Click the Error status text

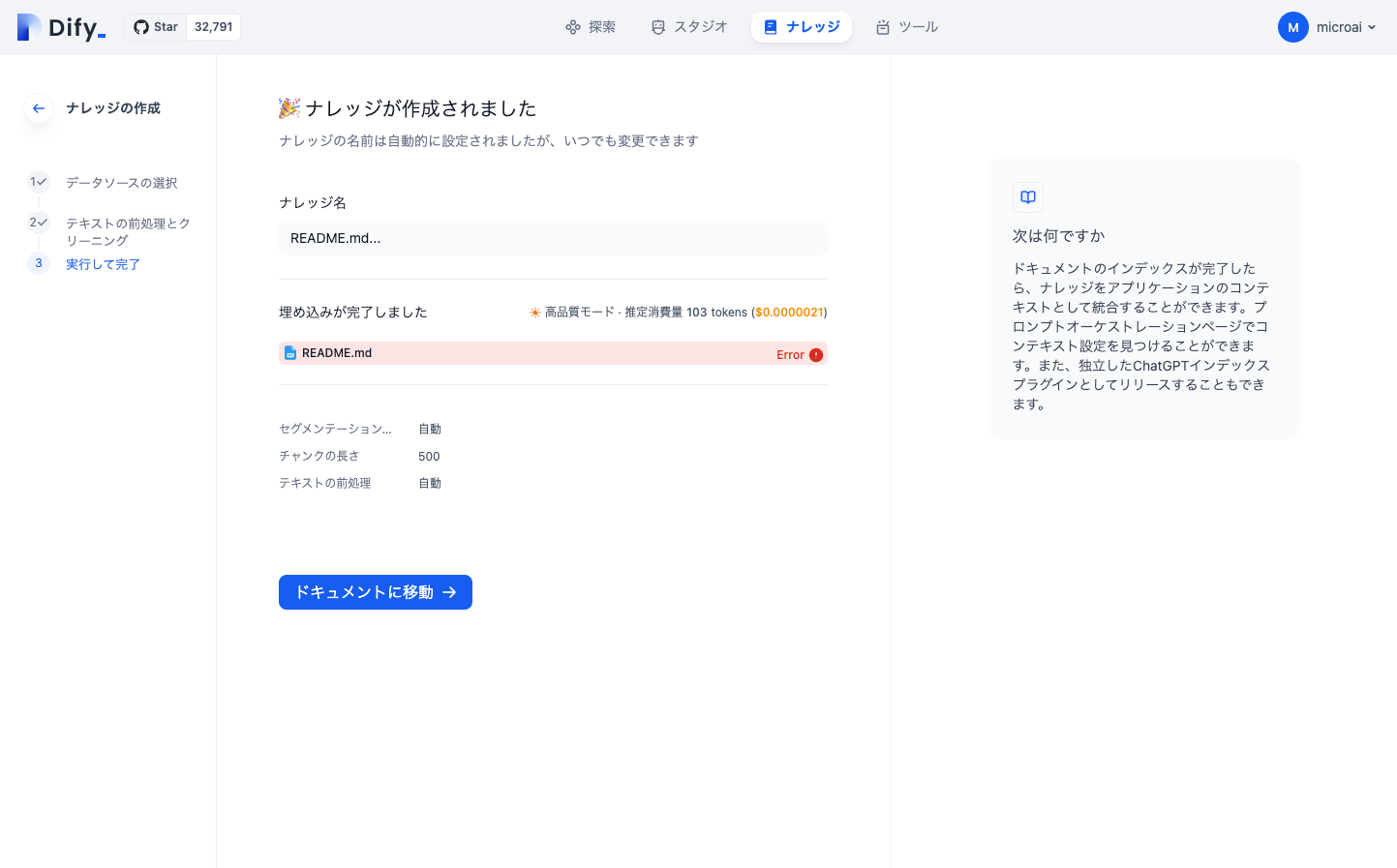[x=790, y=355]
